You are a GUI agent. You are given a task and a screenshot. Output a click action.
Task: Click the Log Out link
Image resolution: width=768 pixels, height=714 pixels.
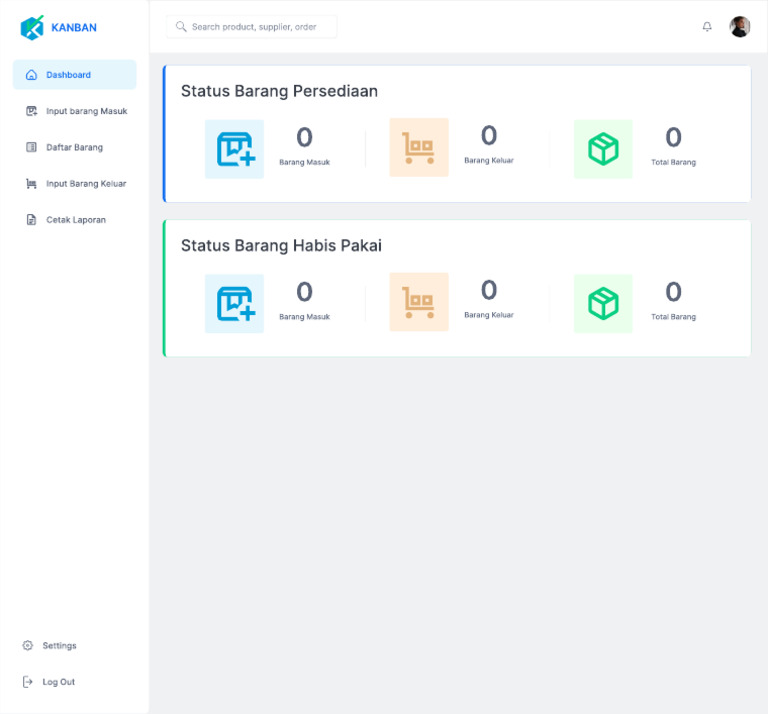tap(58, 682)
